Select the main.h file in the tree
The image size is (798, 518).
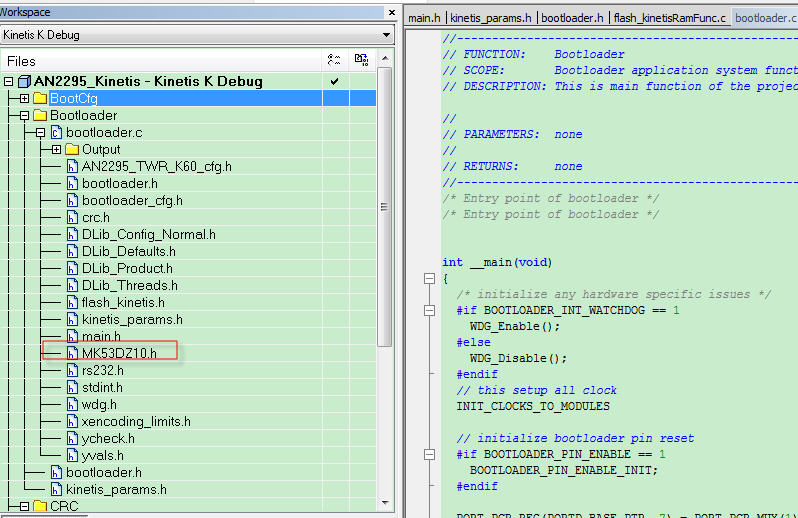coord(101,336)
